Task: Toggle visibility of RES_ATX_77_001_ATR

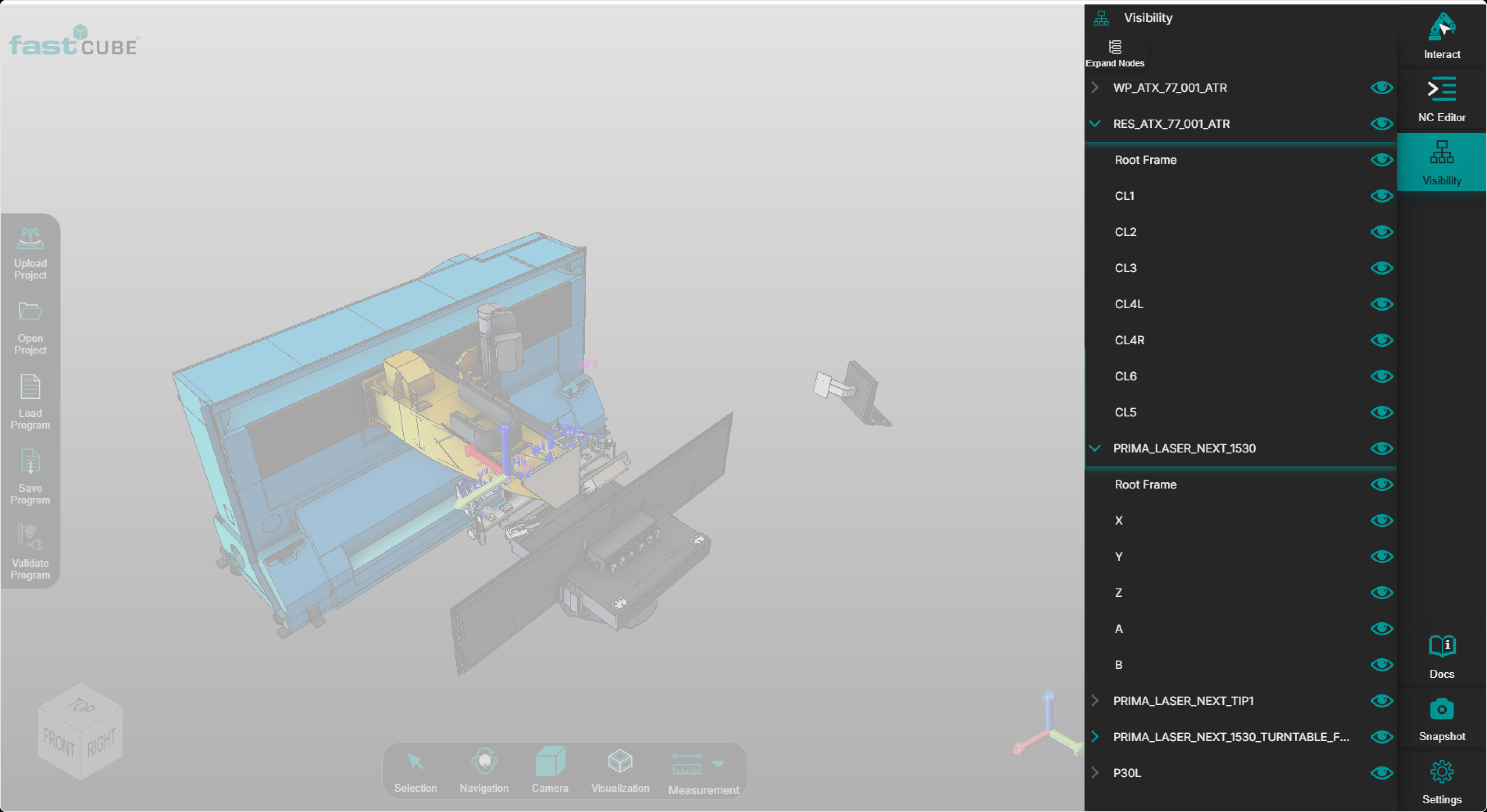Action: [x=1381, y=124]
